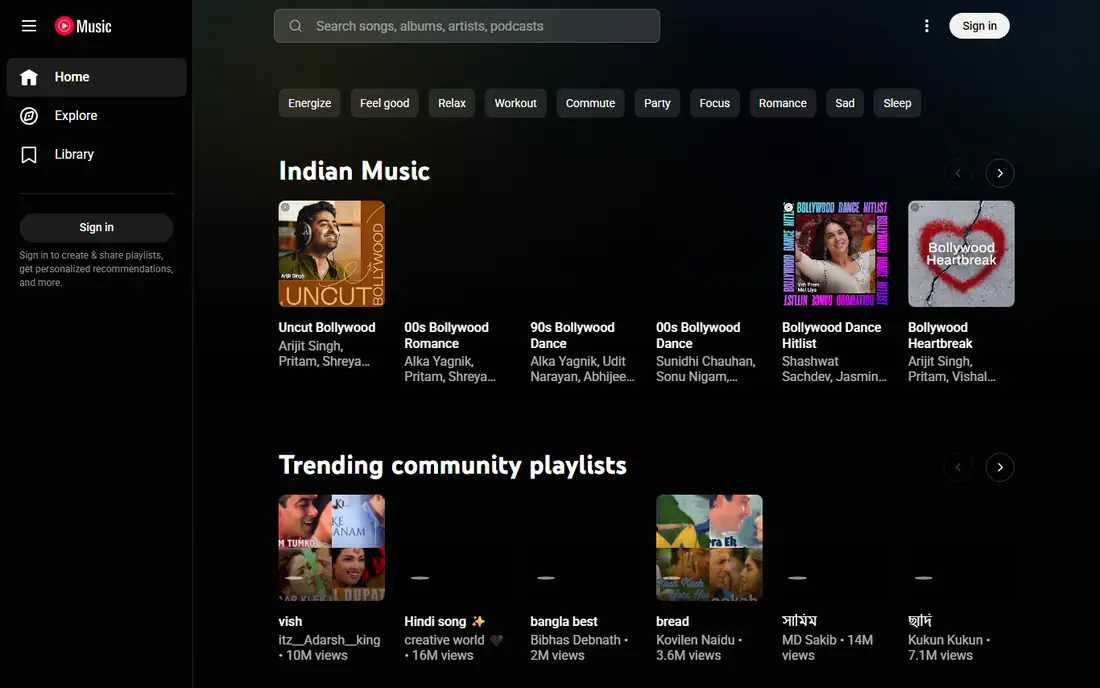Open the সামিম playlist title
1100x688 pixels.
(x=800, y=621)
